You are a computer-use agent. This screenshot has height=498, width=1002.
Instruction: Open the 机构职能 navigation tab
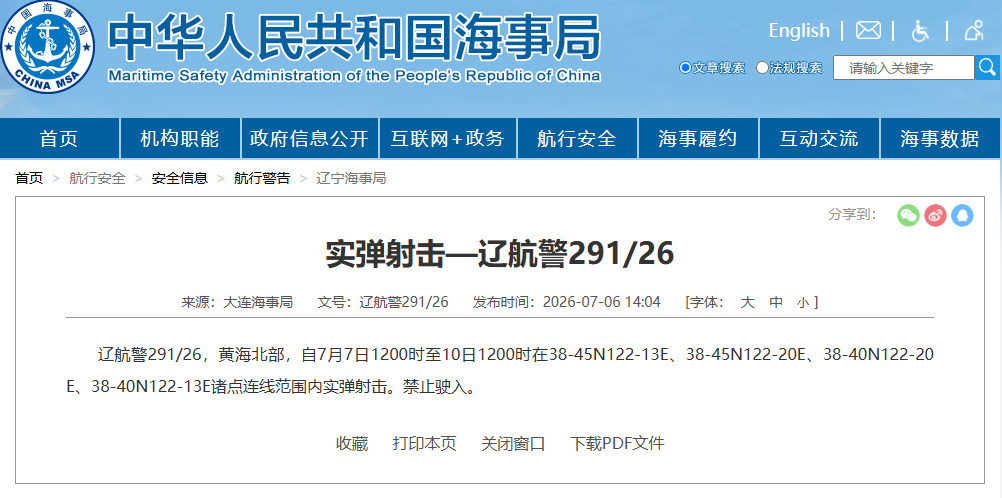[x=180, y=138]
